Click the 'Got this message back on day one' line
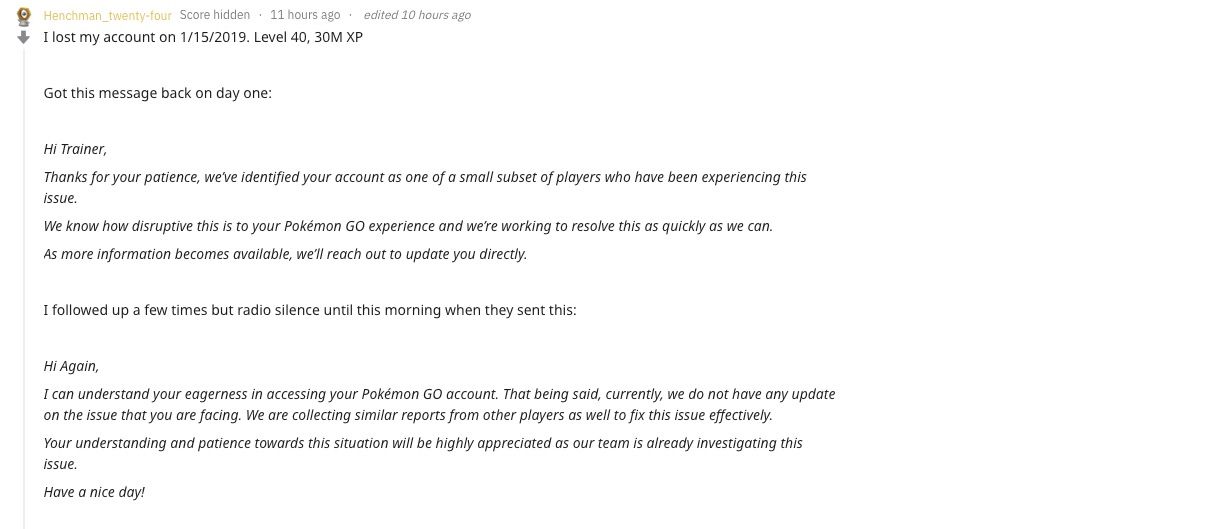The image size is (1211, 529). coord(158,93)
